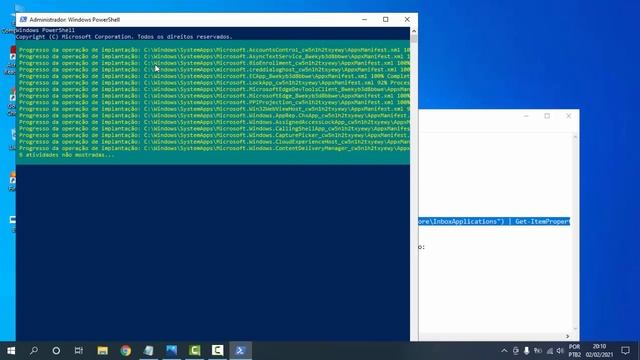The width and height of the screenshot is (640, 360).
Task: Click the CallingShellApp progress line
Action: coord(214,129)
